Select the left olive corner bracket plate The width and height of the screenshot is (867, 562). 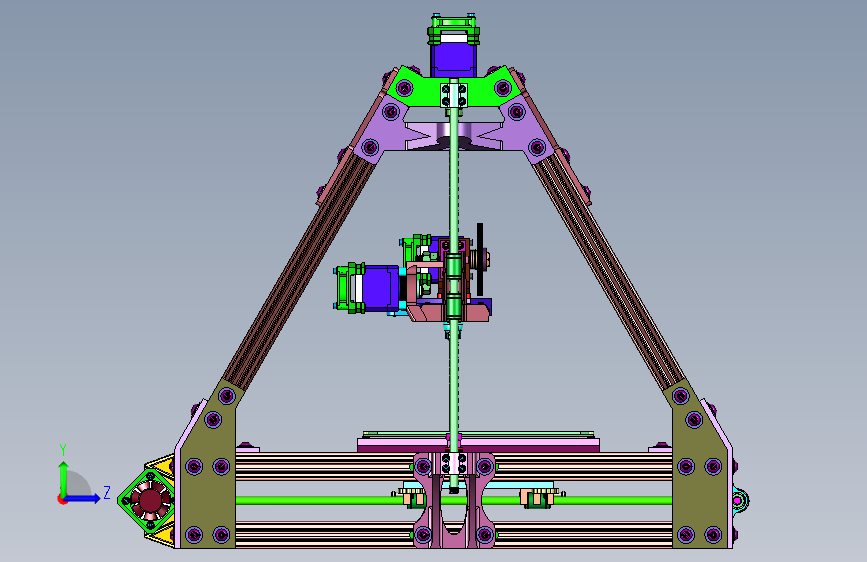coord(208,470)
